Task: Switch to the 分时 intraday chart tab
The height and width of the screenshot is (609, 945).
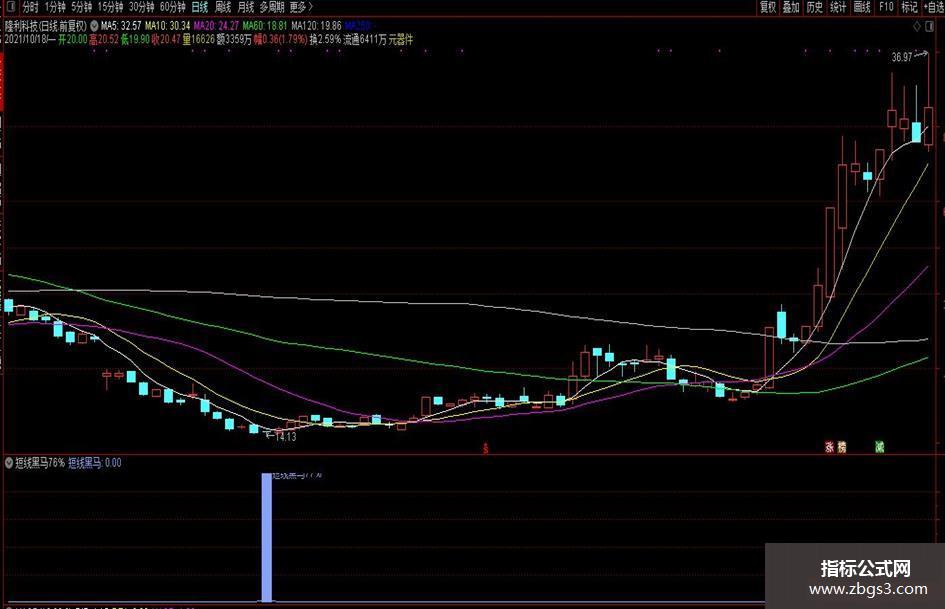Action: point(30,7)
